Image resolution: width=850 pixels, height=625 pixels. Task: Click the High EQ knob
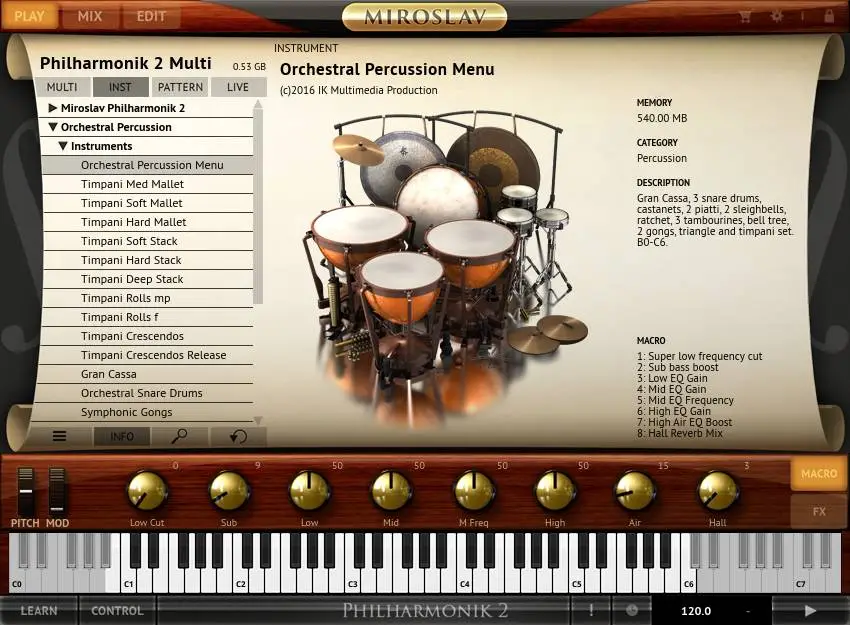tap(555, 491)
